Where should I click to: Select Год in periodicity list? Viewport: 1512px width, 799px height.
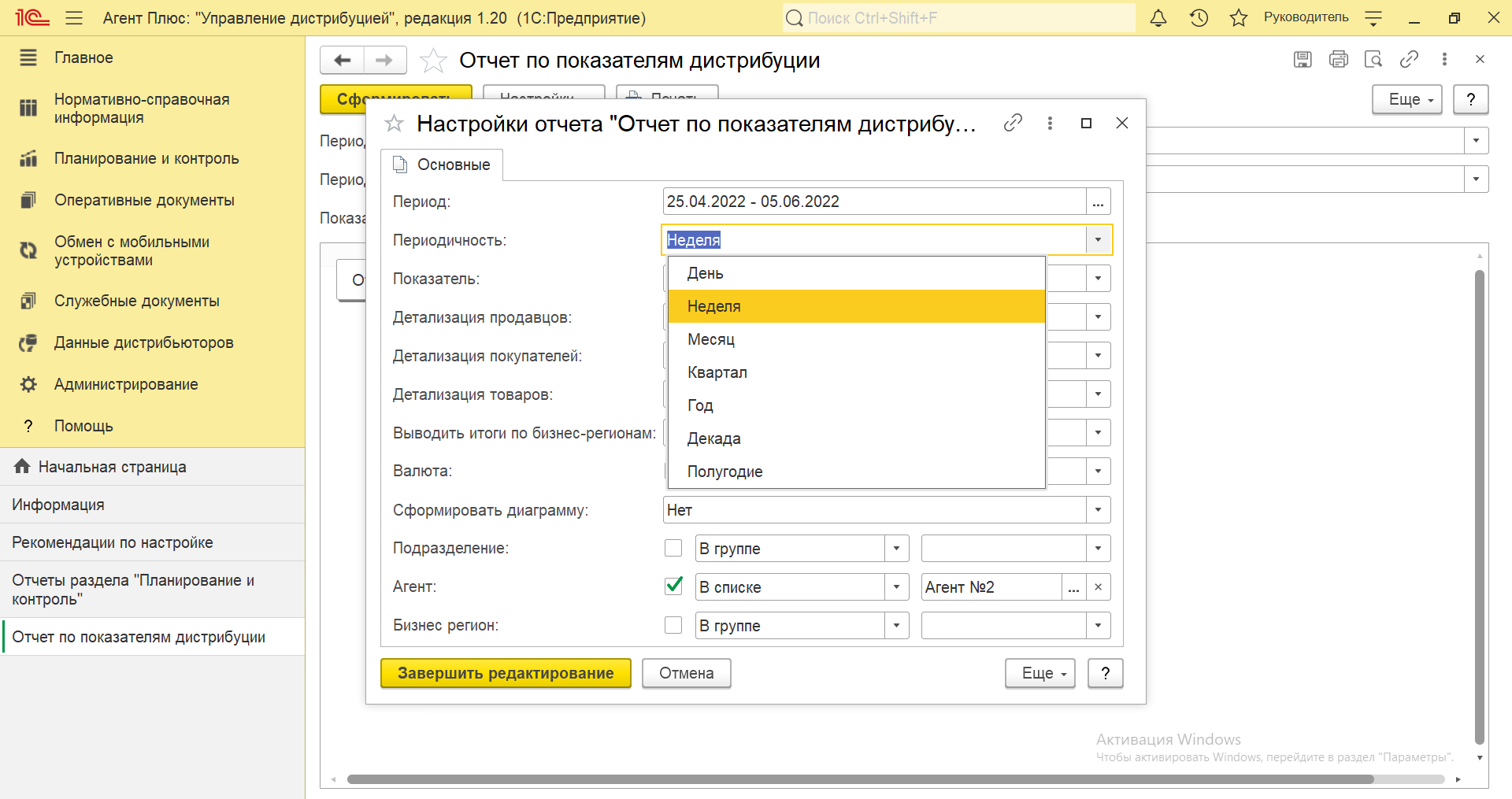856,405
